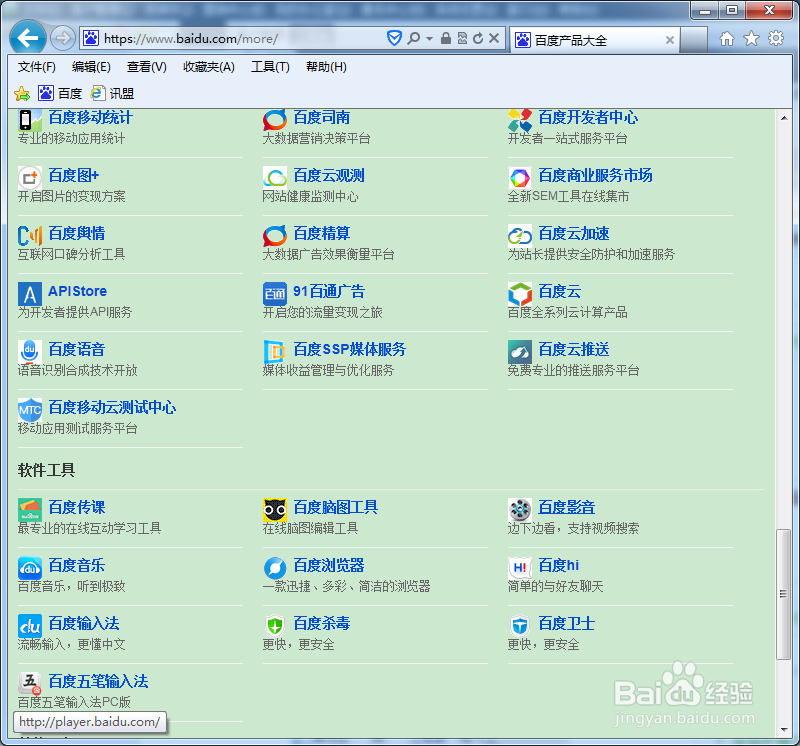Open the address bar search dropdown arrow

(430, 39)
